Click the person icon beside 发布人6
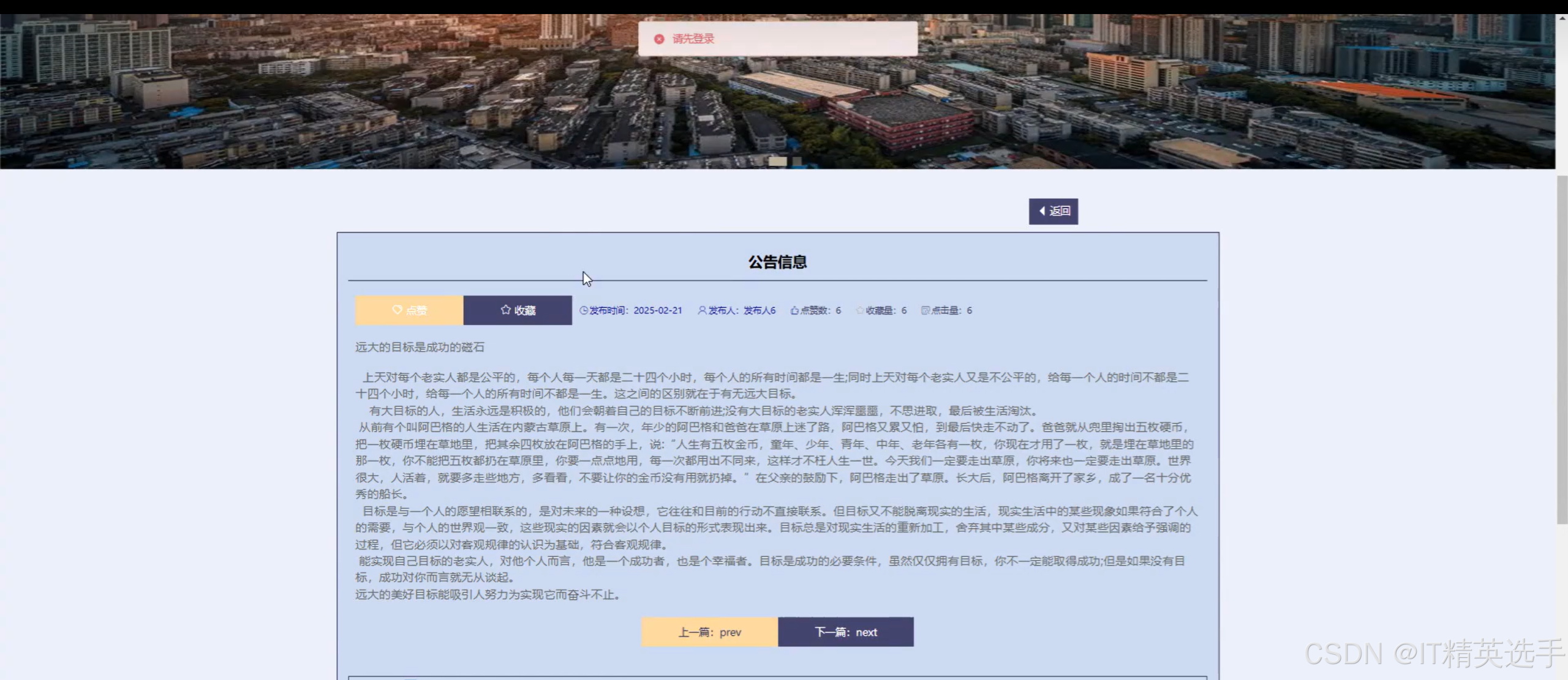This screenshot has height=680, width=1568. (x=702, y=310)
